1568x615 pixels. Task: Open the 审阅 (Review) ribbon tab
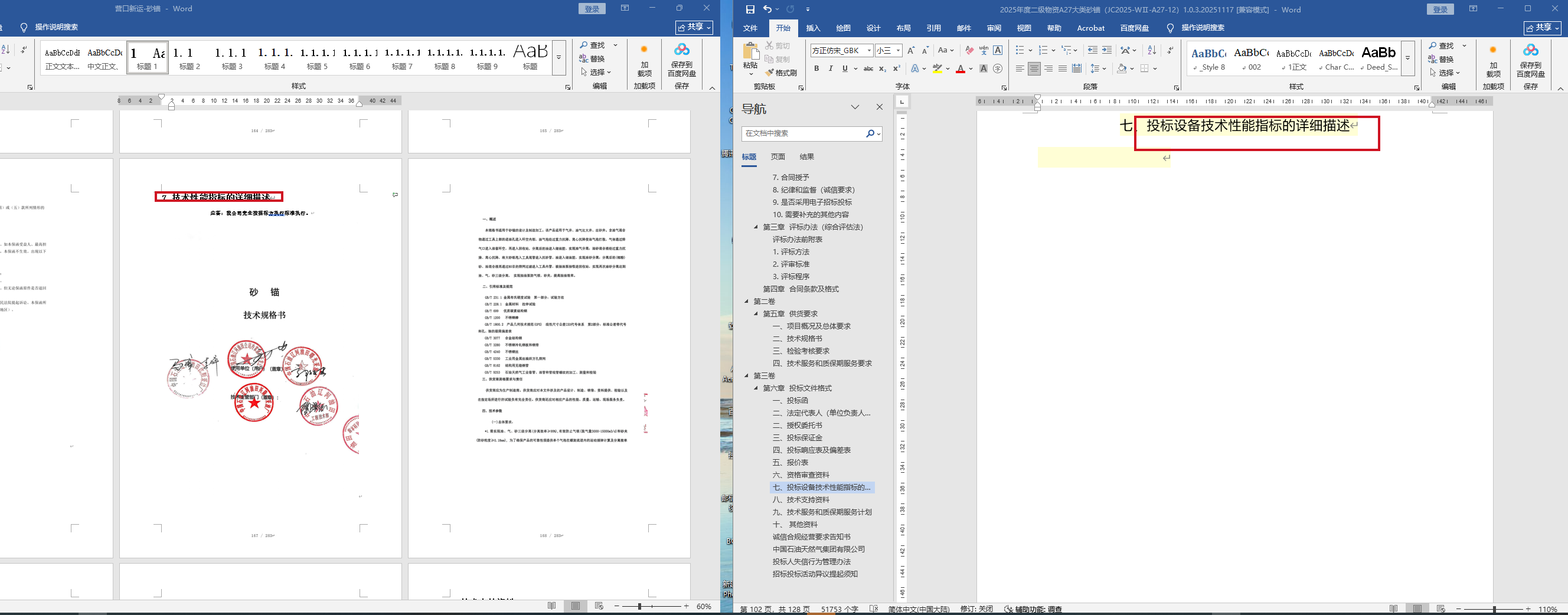coord(994,28)
